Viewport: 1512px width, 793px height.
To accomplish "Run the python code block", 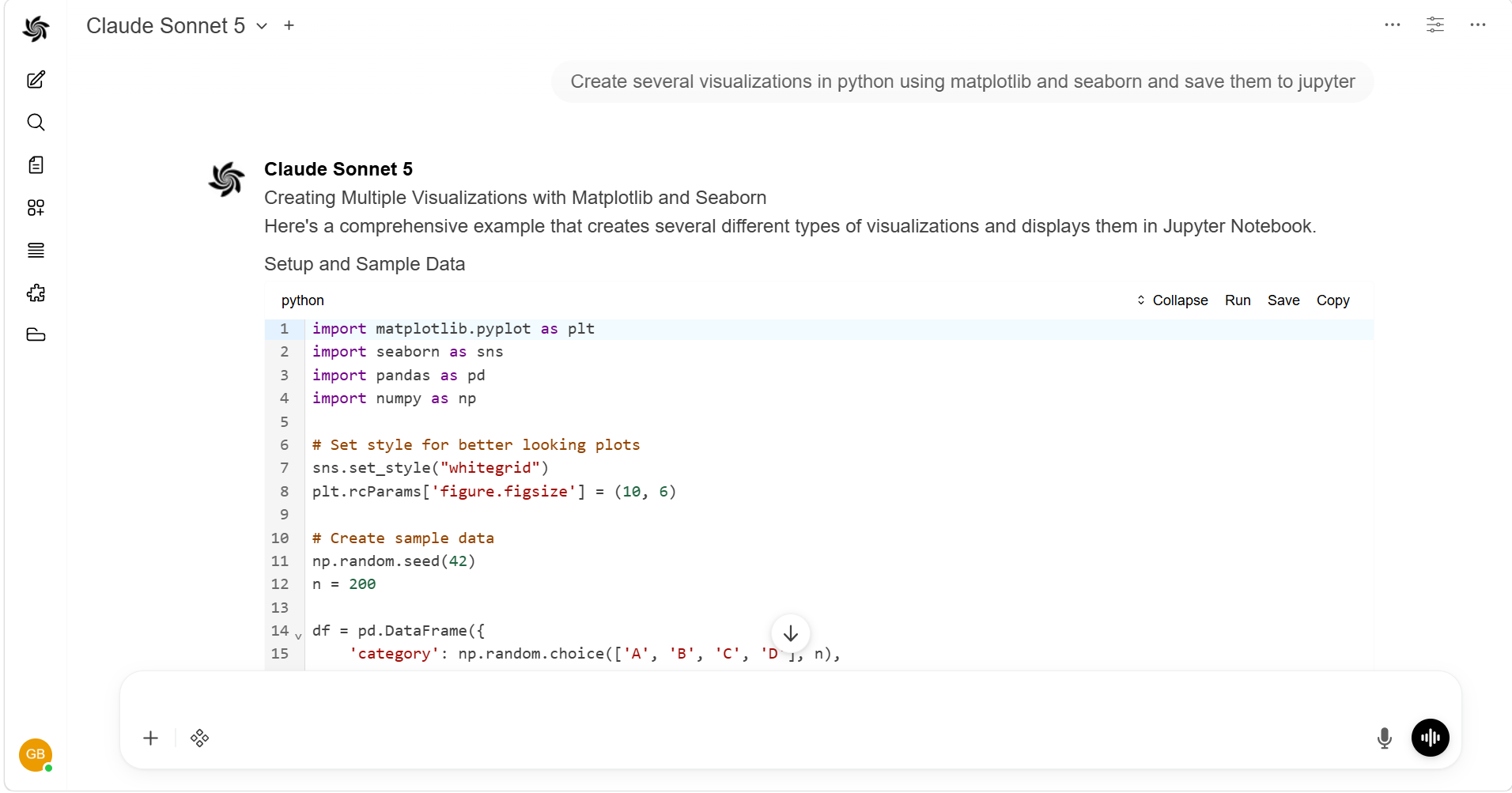I will click(1238, 300).
